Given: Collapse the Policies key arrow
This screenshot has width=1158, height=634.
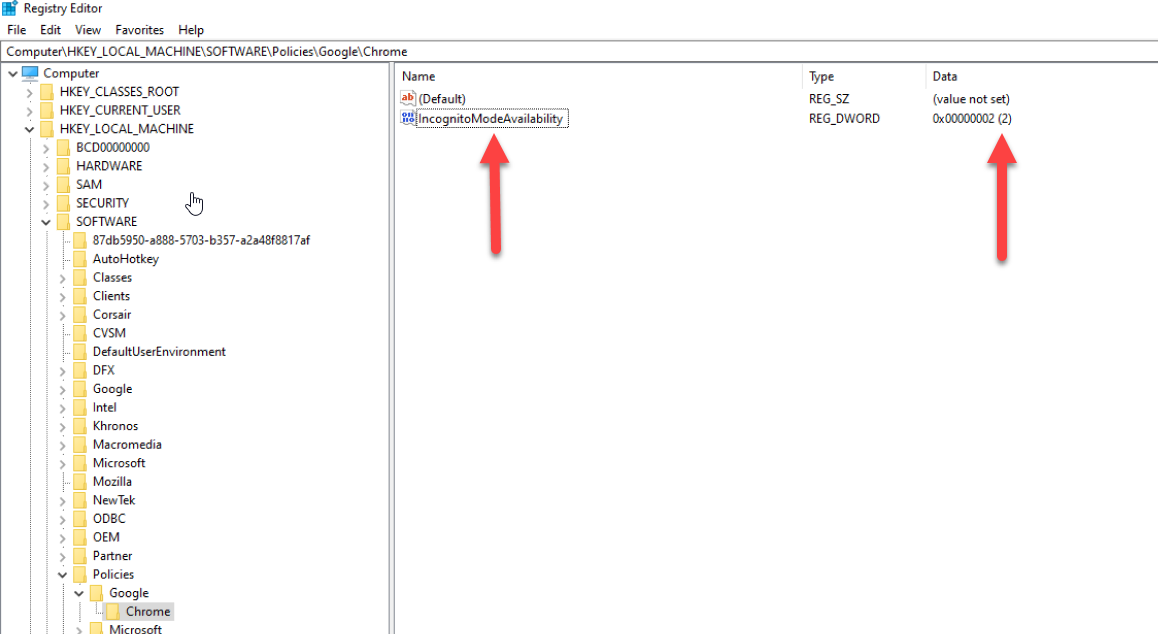Looking at the screenshot, I should (63, 575).
